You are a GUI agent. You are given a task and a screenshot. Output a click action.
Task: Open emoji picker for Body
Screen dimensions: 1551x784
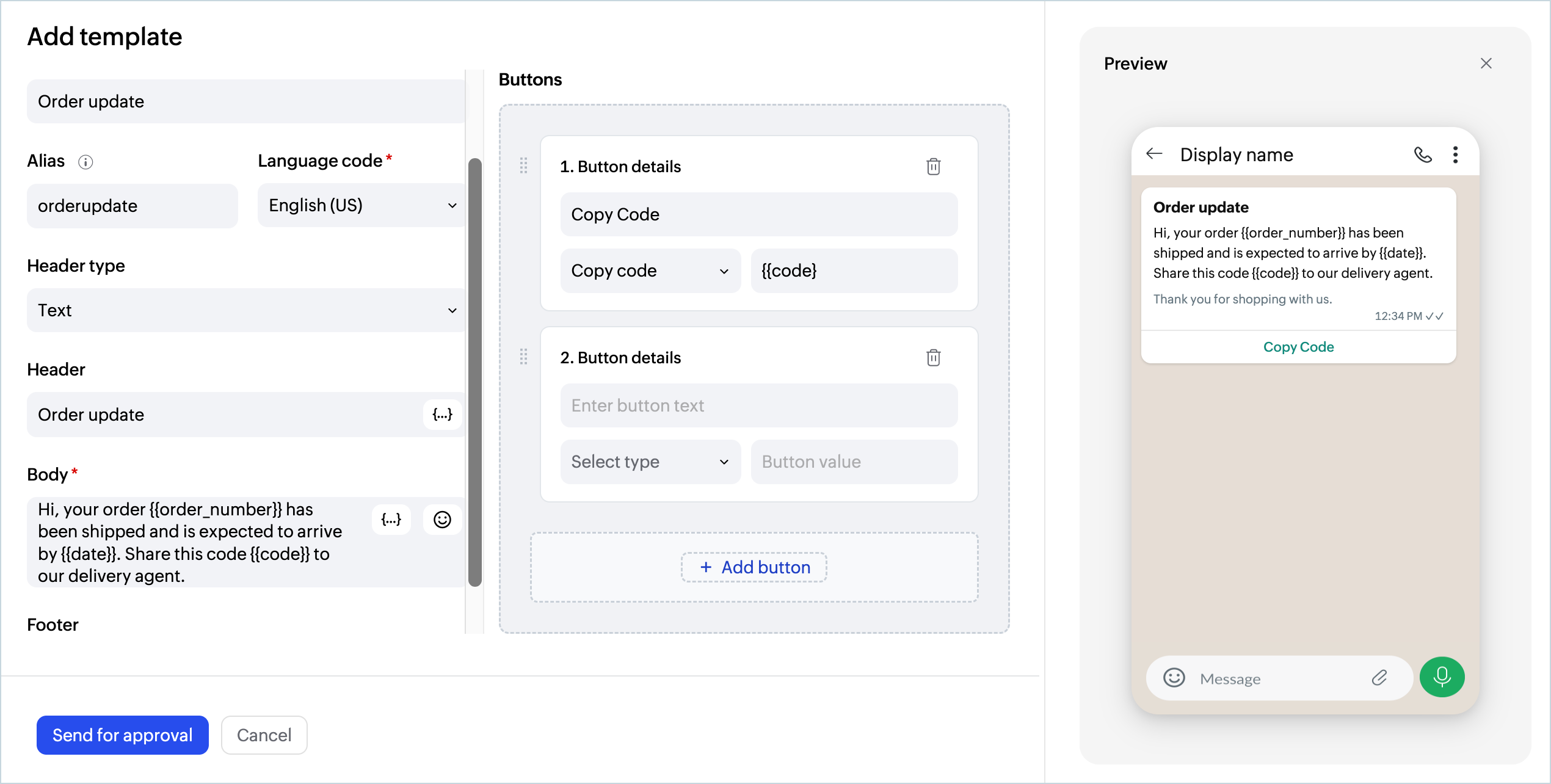(442, 520)
